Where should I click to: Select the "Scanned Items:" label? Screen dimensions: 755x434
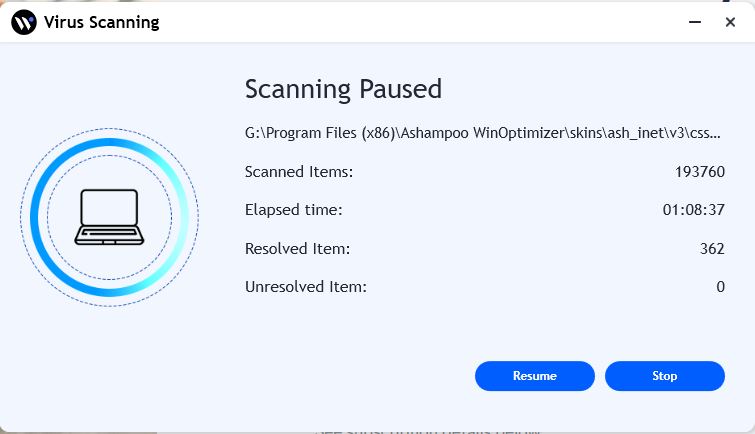[299, 172]
